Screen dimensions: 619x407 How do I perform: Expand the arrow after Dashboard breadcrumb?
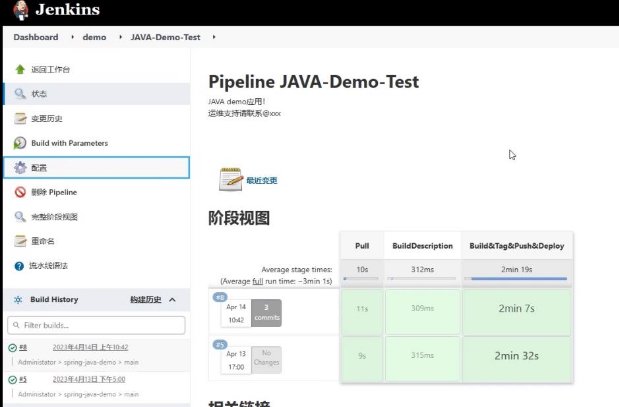click(72, 37)
